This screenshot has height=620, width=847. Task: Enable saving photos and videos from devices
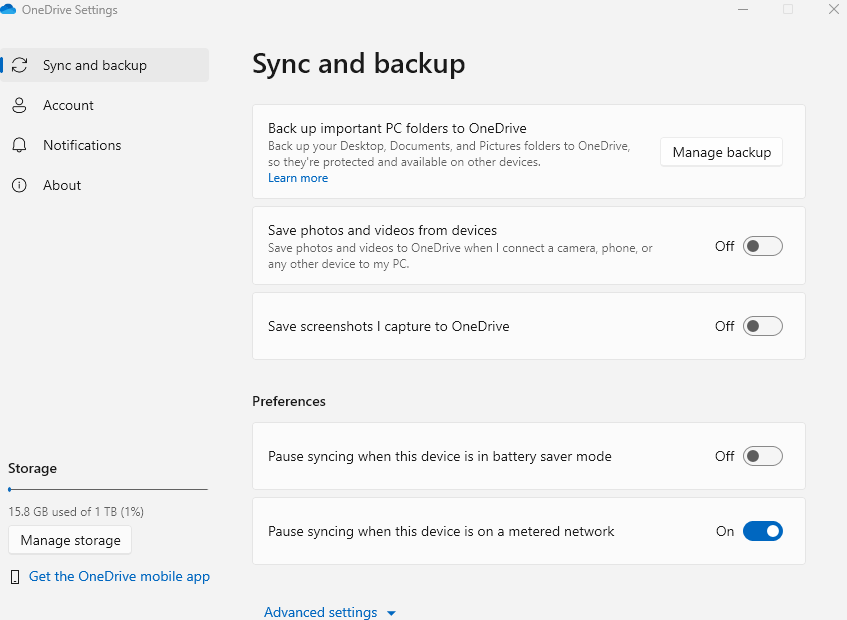[x=762, y=246]
